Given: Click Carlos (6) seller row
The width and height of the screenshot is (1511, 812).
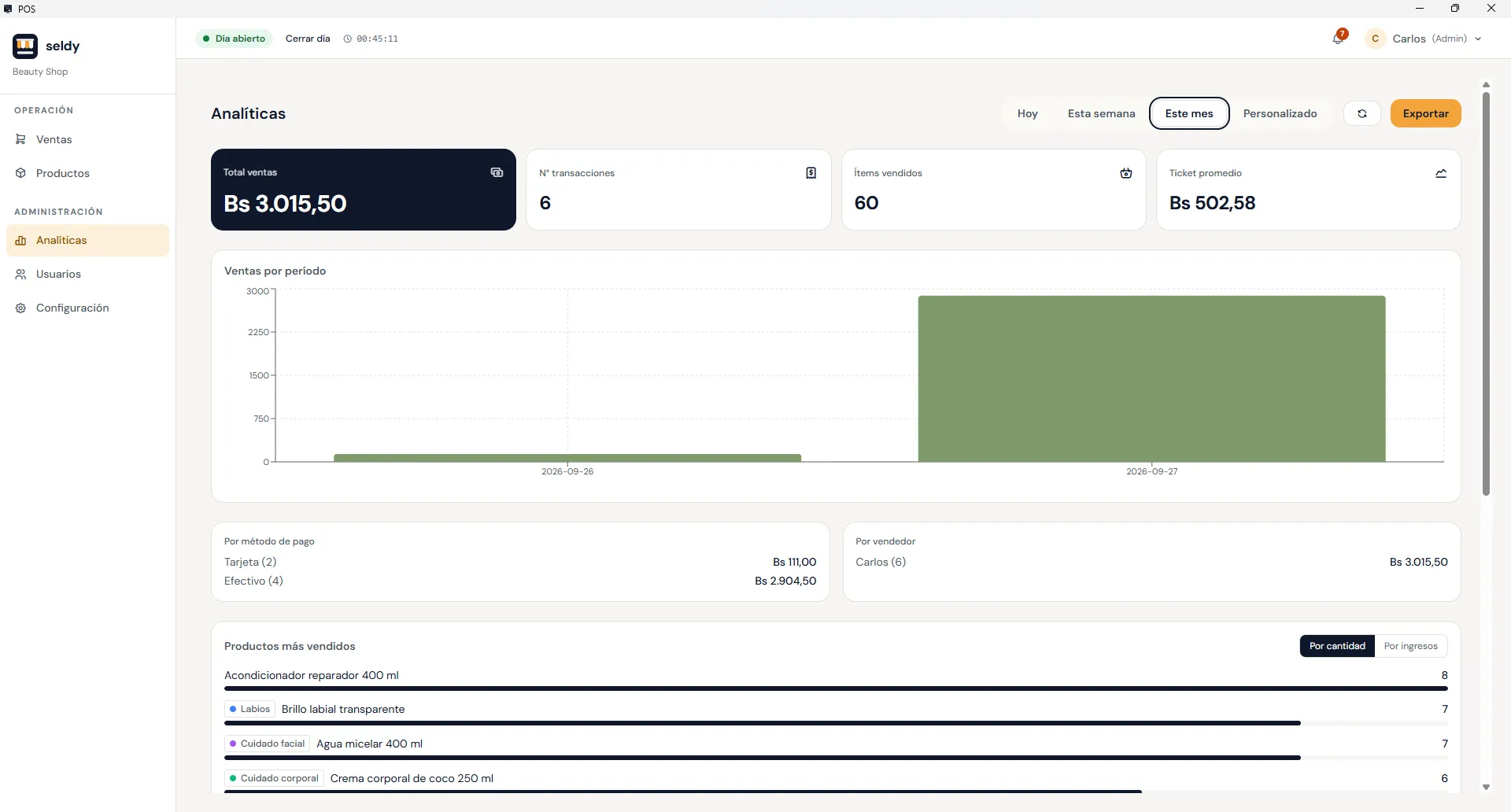Looking at the screenshot, I should pos(1151,562).
